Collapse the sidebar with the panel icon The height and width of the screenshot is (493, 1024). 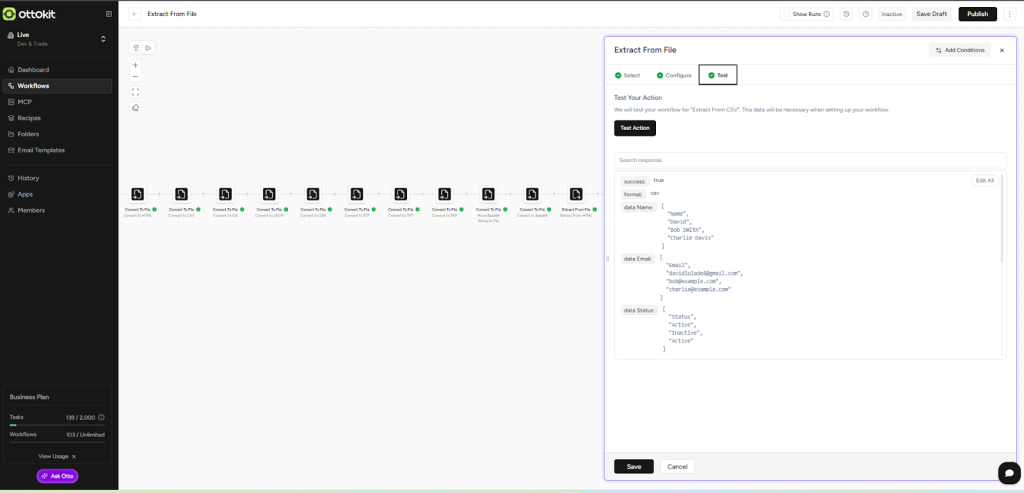tap(109, 14)
